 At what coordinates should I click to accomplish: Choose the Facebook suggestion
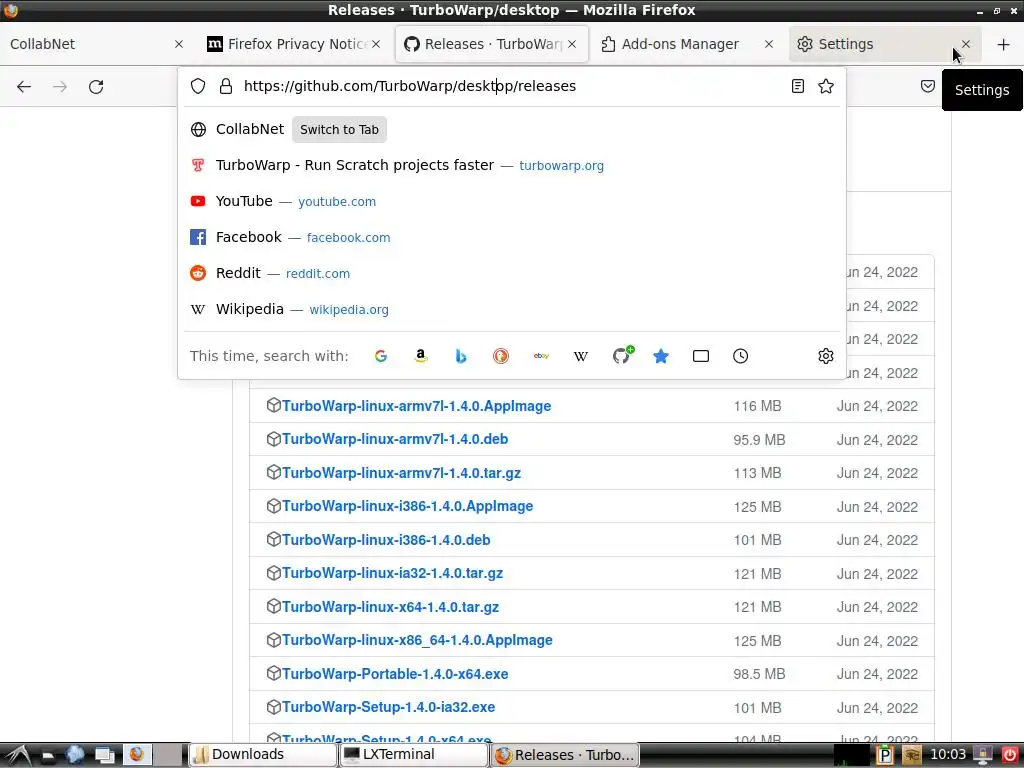pyautogui.click(x=511, y=237)
